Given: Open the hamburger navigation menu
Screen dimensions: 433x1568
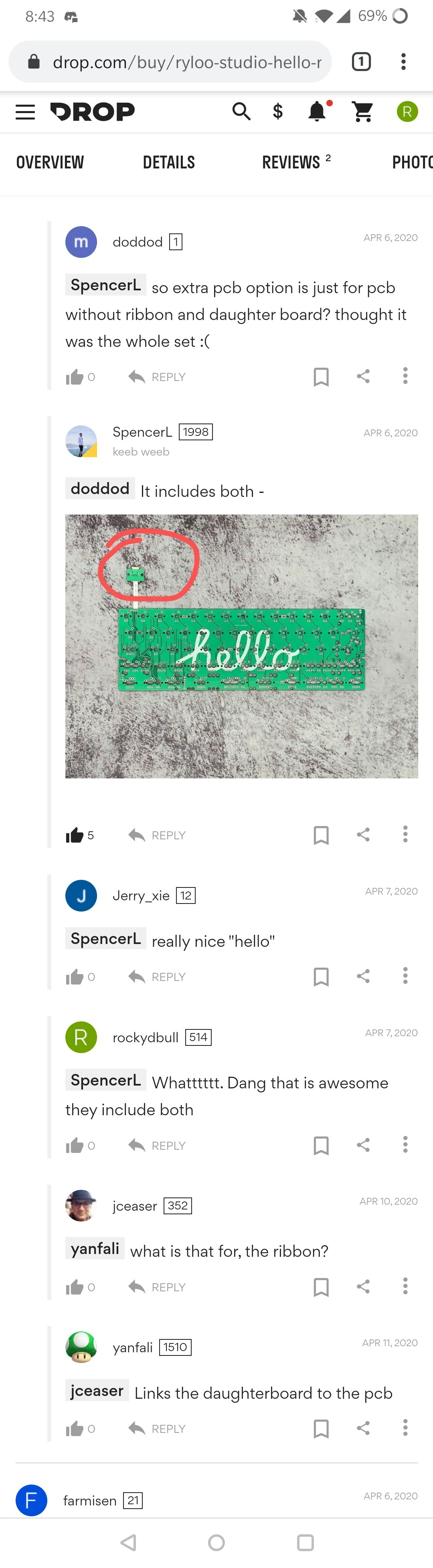Looking at the screenshot, I should click(25, 112).
